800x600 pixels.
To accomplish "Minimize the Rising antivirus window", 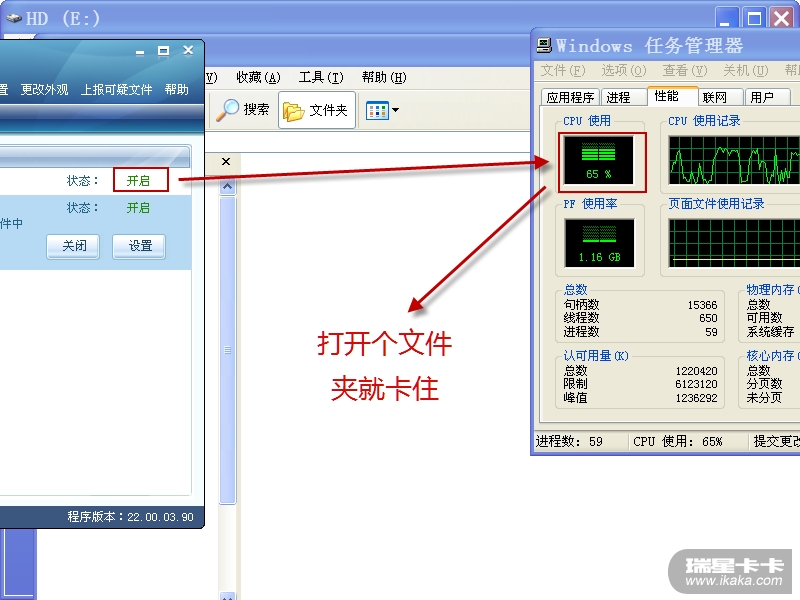I will coord(140,51).
